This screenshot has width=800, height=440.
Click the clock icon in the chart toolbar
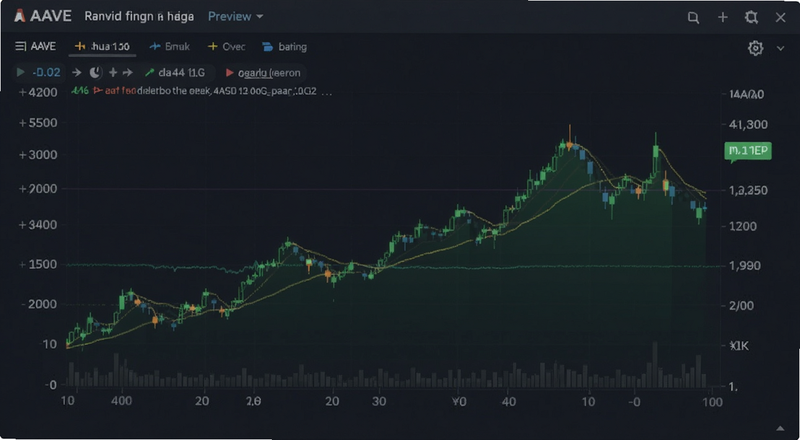point(95,73)
